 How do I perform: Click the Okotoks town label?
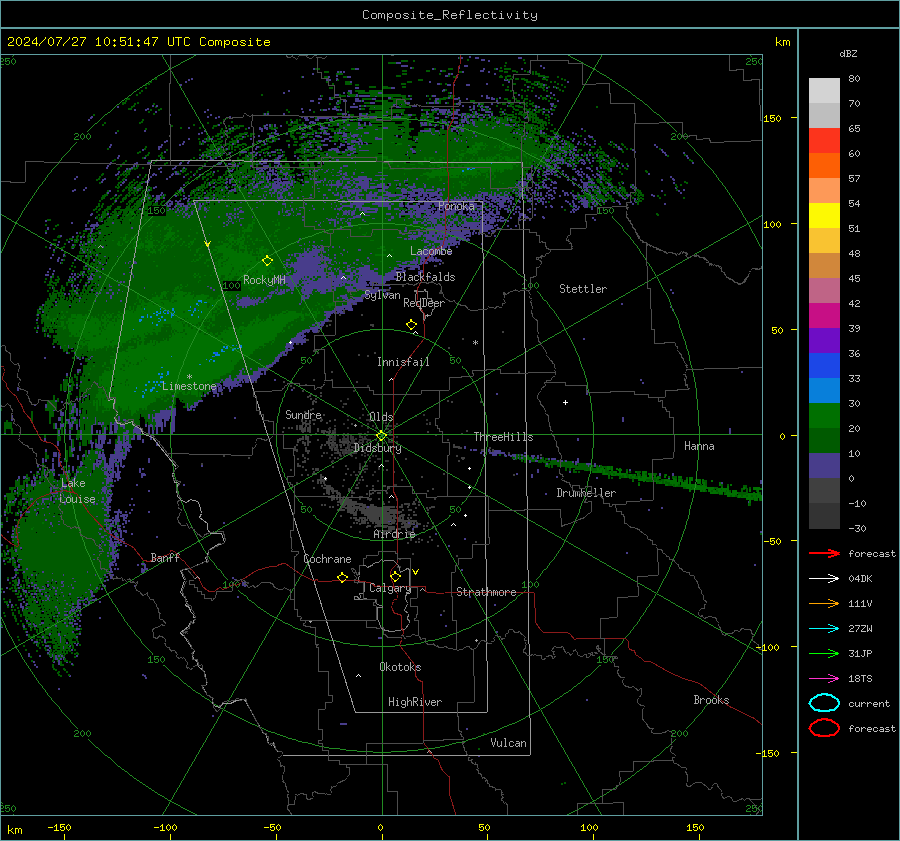pos(400,667)
